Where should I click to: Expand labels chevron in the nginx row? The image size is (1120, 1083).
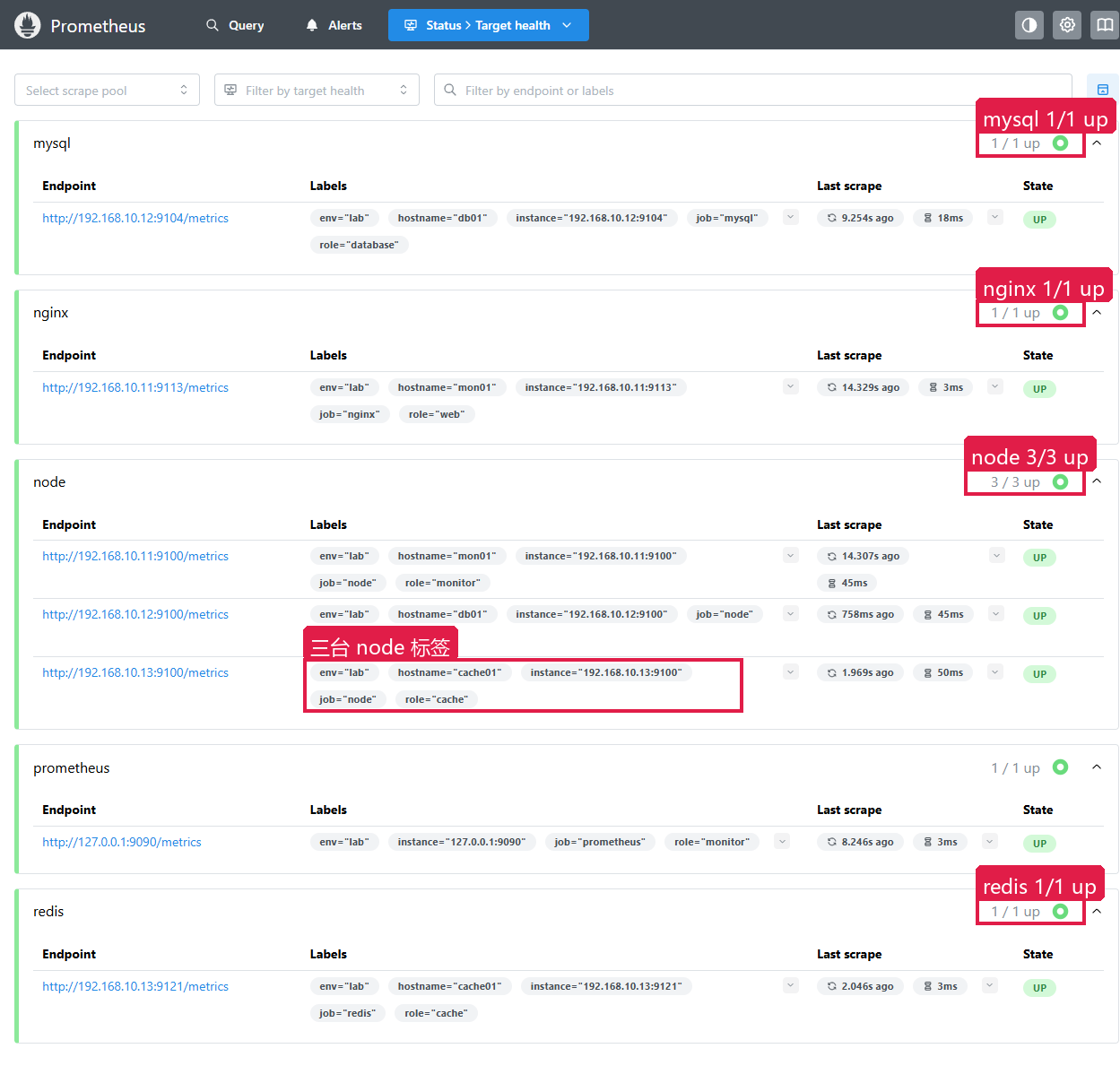pyautogui.click(x=791, y=386)
